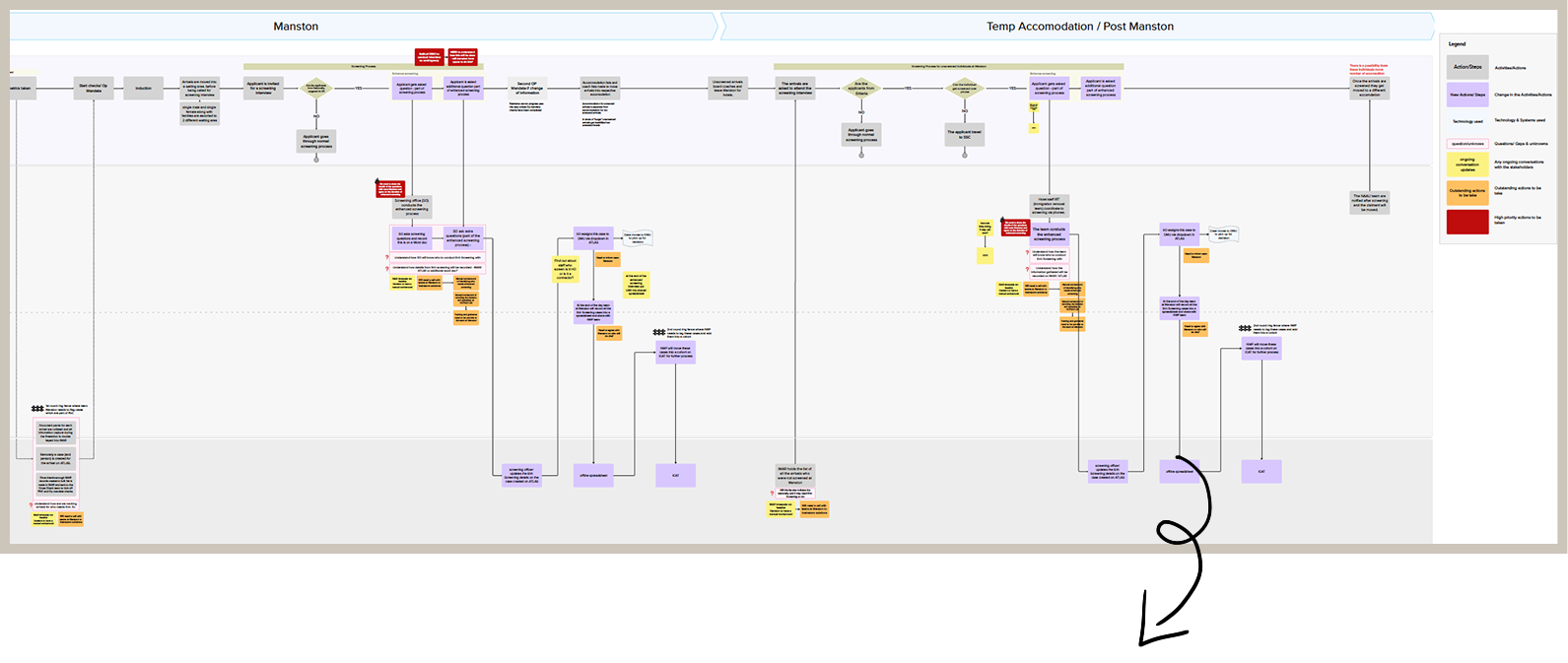Viewport: 1568px width, 663px height.
Task: Click the yellow ongoing conversation updates legend box
Action: pos(1467,165)
